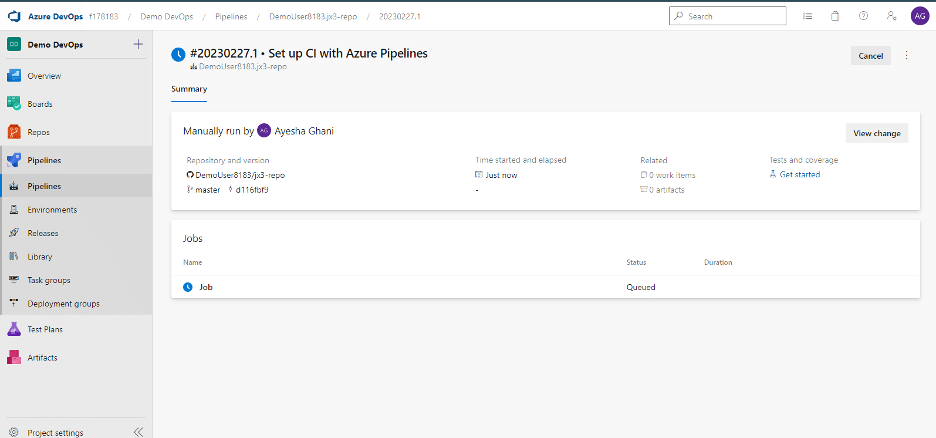Open Test Plans from the sidebar
Viewport: 936px width, 438px height.
click(45, 329)
